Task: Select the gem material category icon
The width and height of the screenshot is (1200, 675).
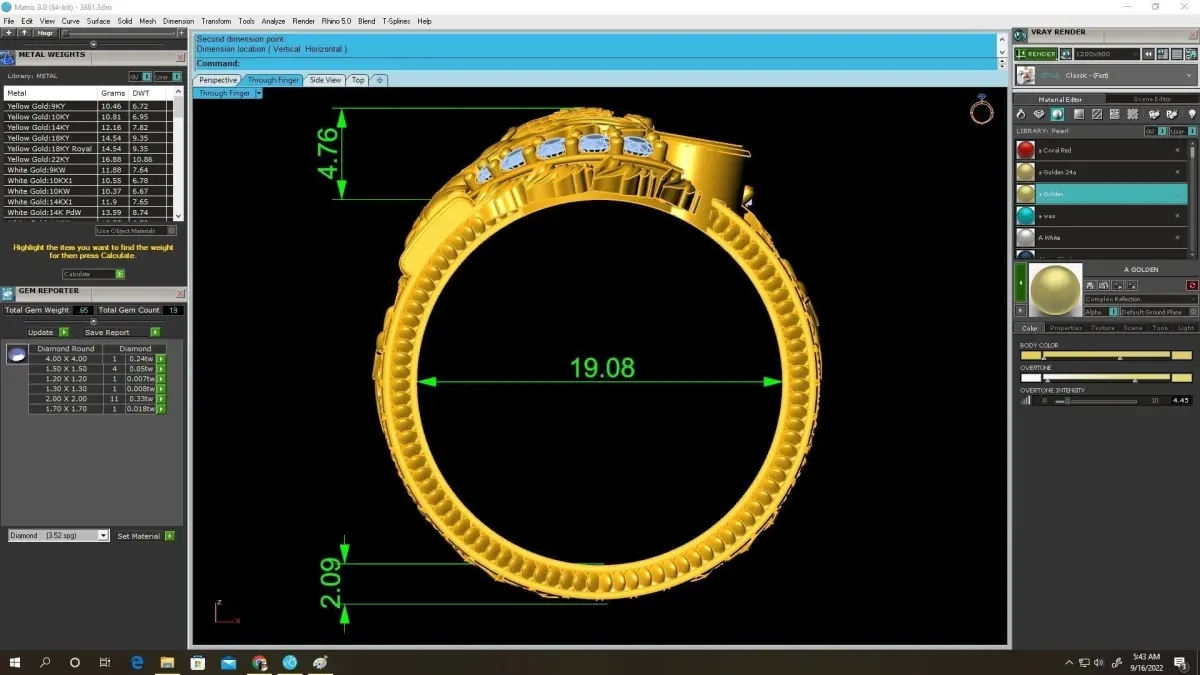Action: pos(1039,115)
